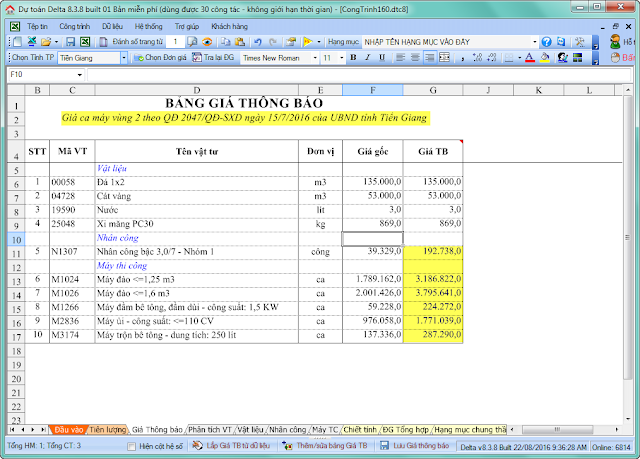Click the TeamViewer remote support icon
This screenshot has height=459, width=640.
(561, 42)
